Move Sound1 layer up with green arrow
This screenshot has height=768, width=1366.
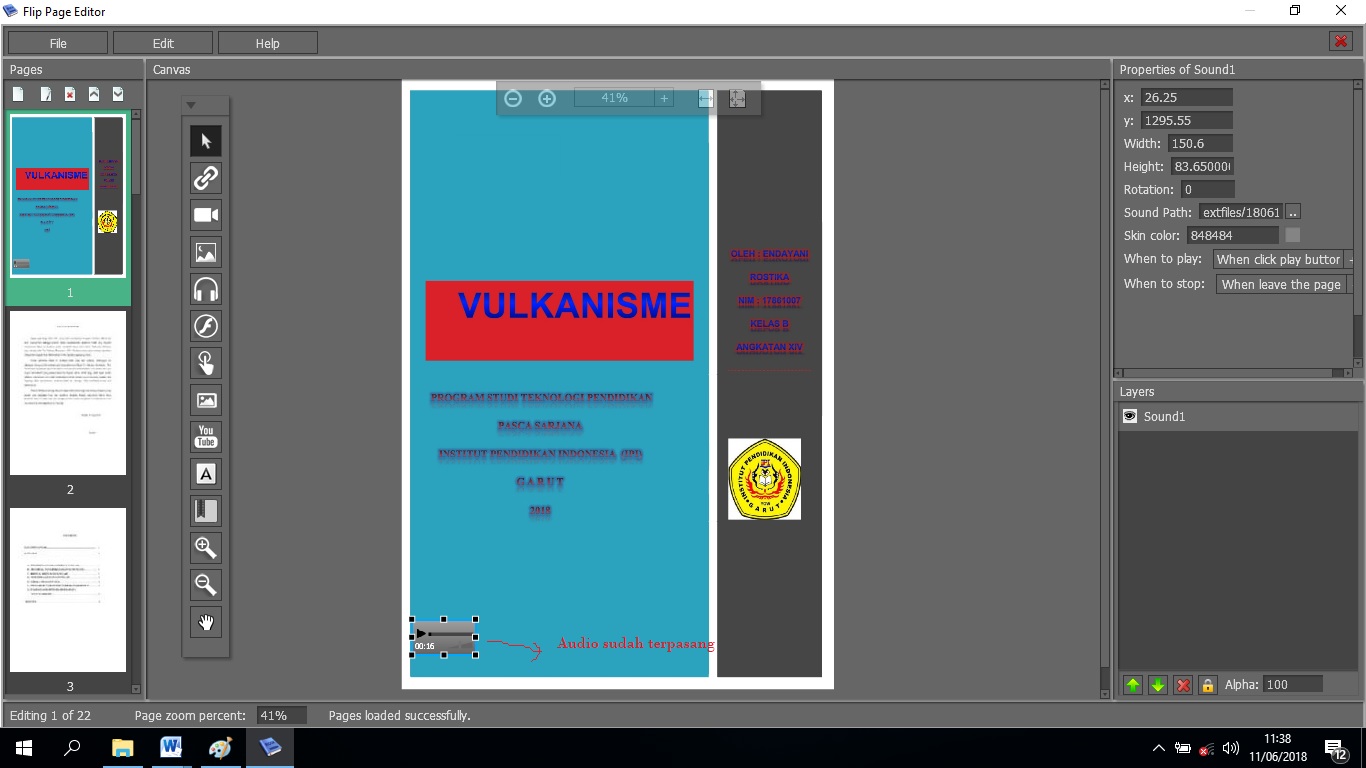[x=1133, y=685]
